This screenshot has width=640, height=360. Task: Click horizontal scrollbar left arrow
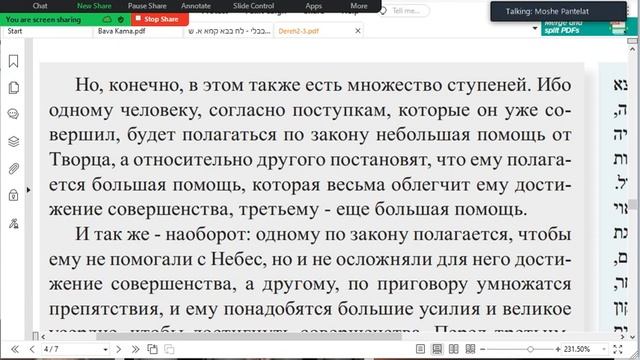43,337
